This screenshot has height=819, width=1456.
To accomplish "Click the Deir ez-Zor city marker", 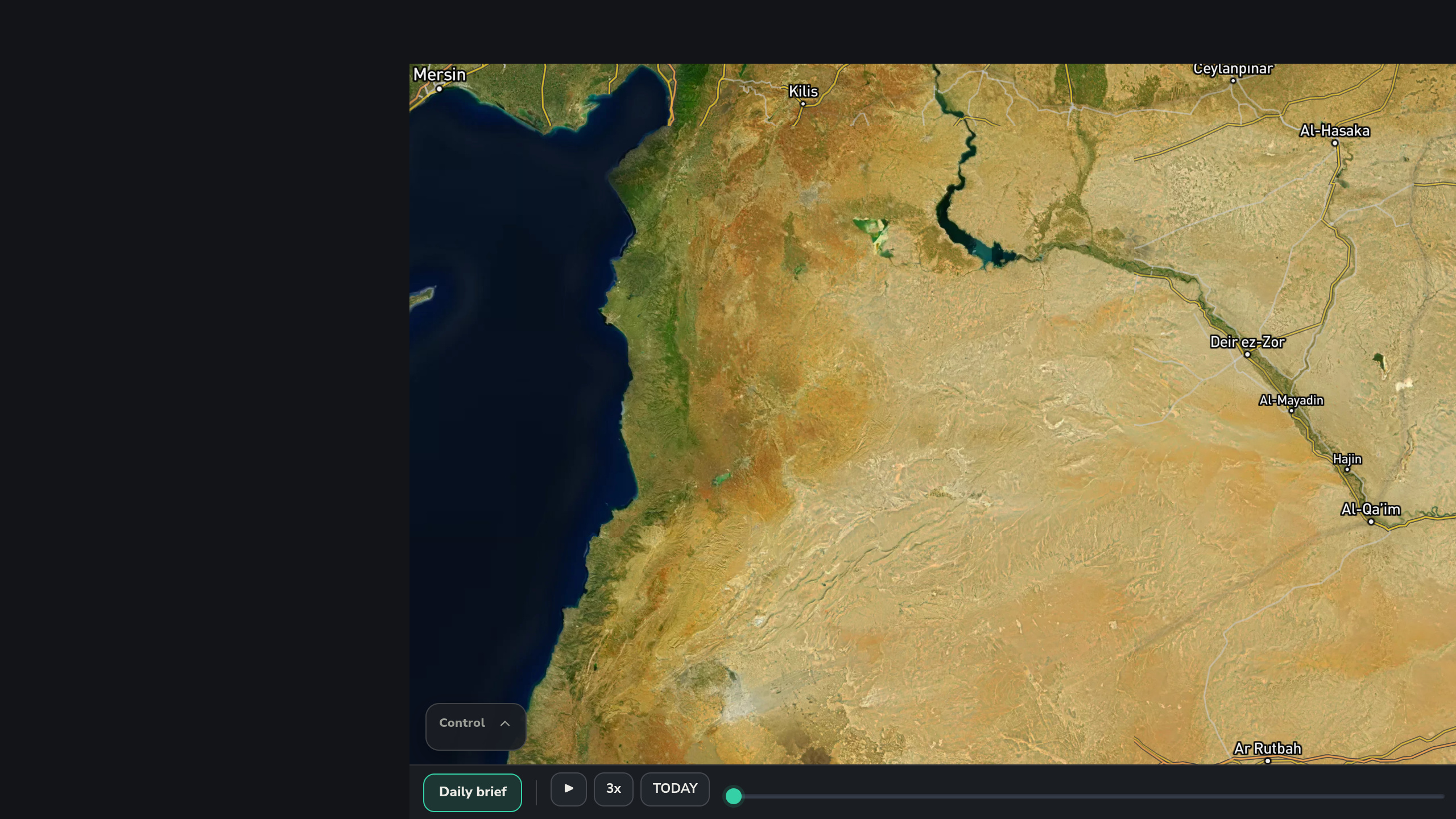I will click(1247, 354).
